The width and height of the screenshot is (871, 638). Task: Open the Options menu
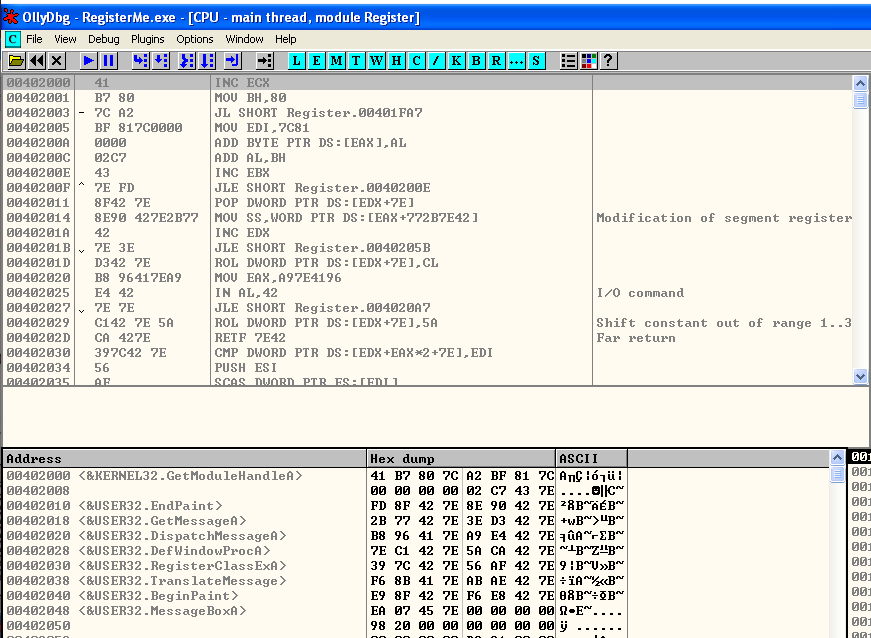194,39
